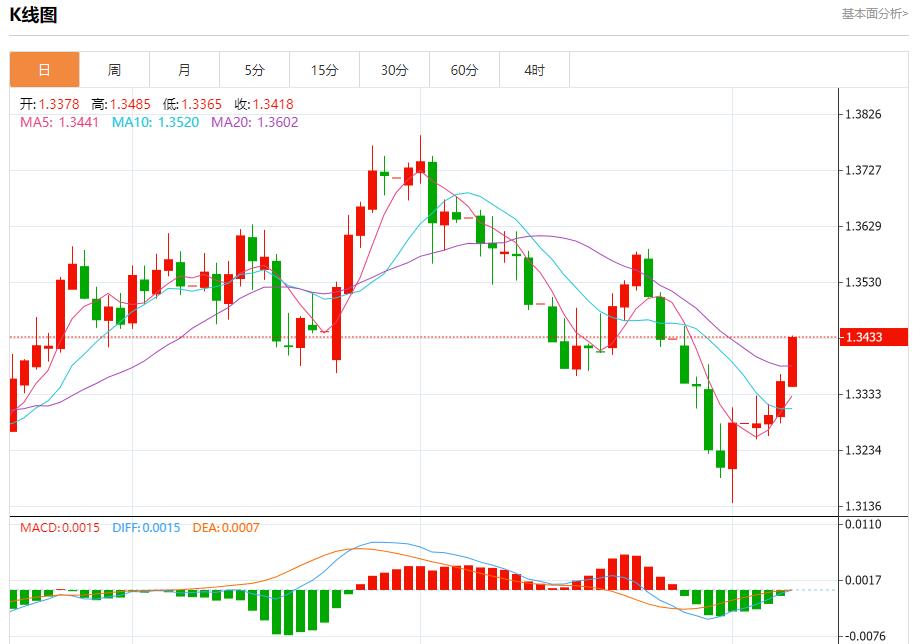The image size is (913, 644).
Task: Select the 5分 interval tab
Action: click(x=253, y=70)
